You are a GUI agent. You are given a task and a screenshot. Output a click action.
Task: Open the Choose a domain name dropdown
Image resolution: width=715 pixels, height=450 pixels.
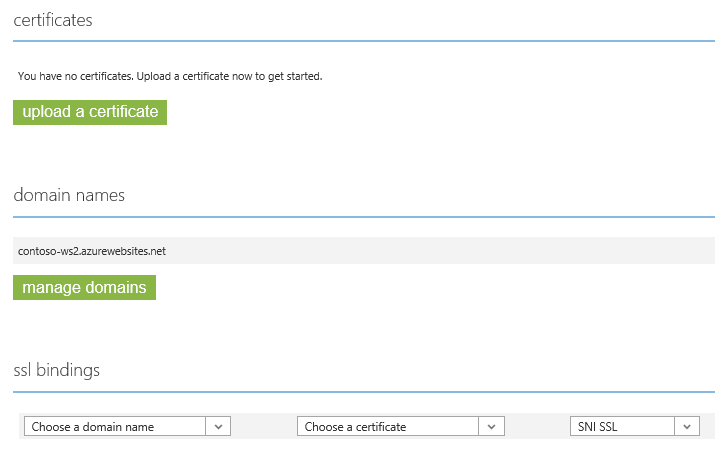coord(116,426)
